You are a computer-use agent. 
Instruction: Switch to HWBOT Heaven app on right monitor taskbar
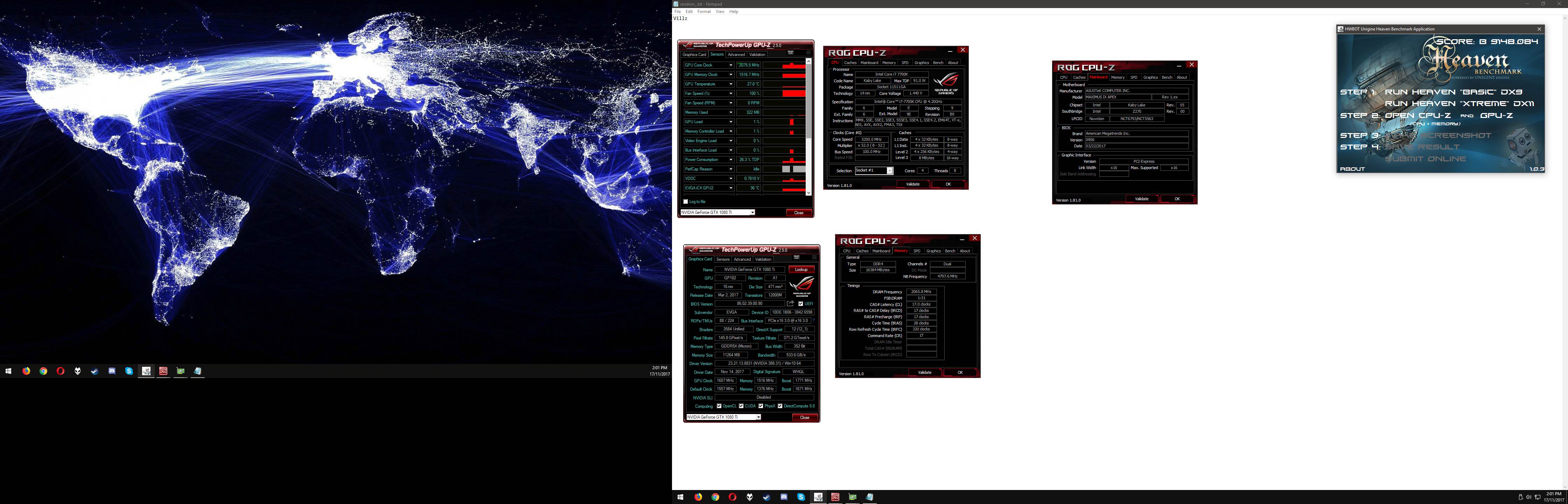(818, 497)
